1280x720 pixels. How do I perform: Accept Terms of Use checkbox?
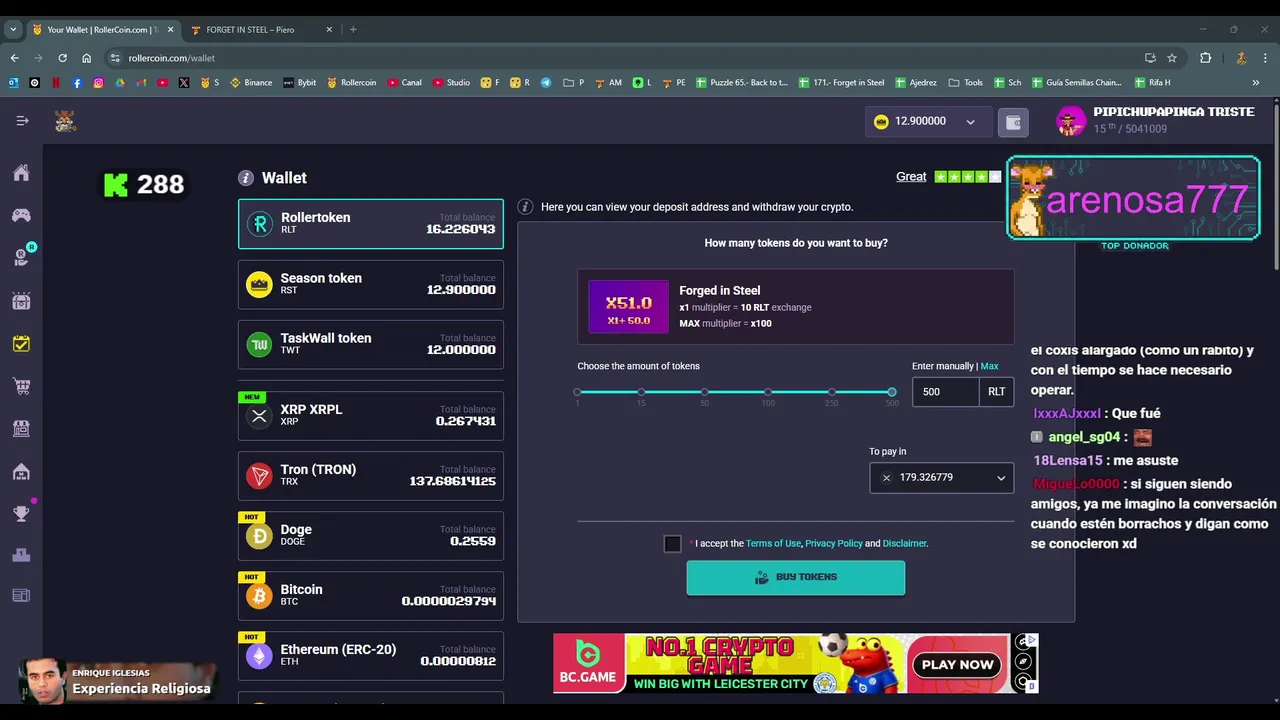tap(672, 544)
